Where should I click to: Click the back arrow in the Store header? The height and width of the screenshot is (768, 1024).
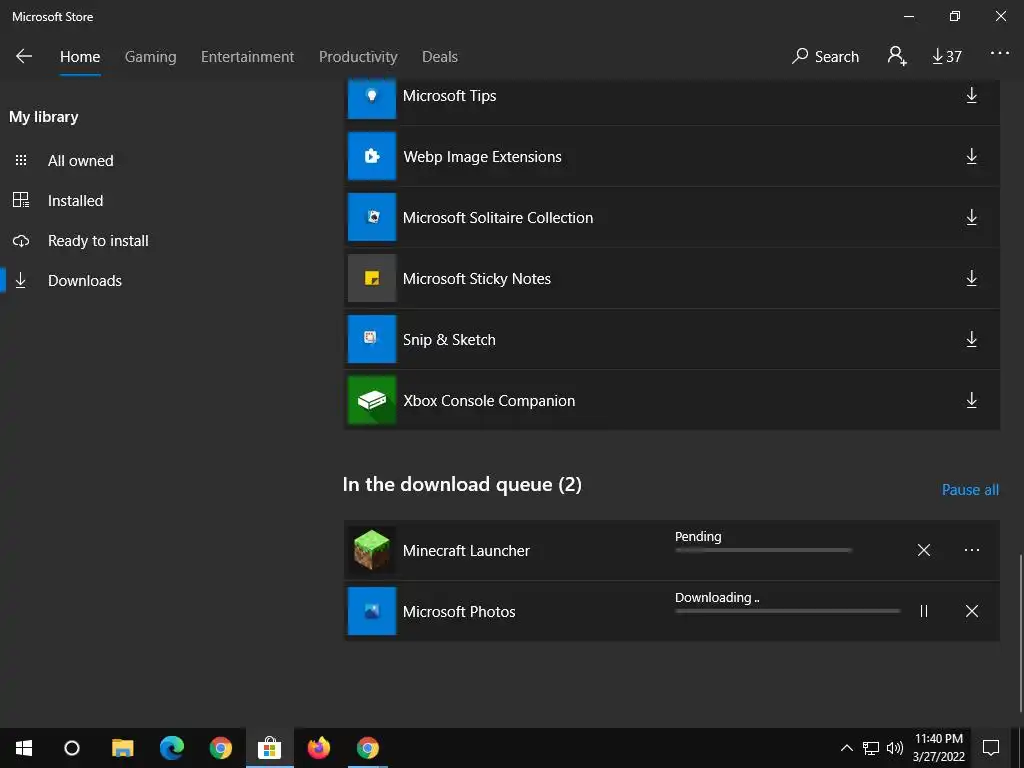[24, 56]
